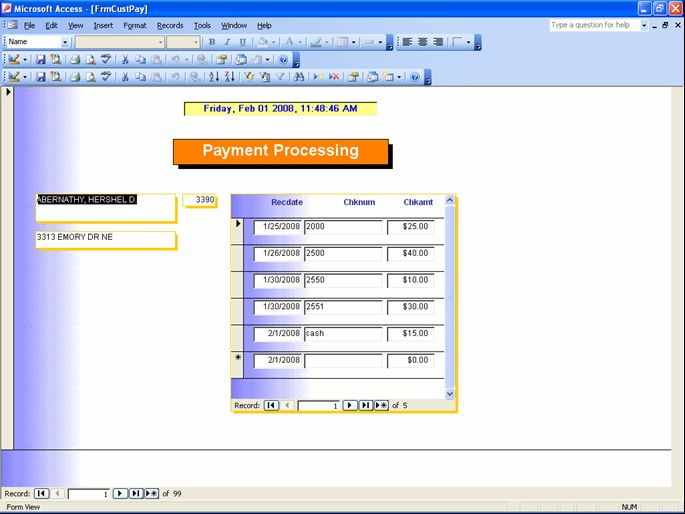The height and width of the screenshot is (514, 685).
Task: Click Cut scissors icon in bottom toolbar row
Action: [125, 77]
